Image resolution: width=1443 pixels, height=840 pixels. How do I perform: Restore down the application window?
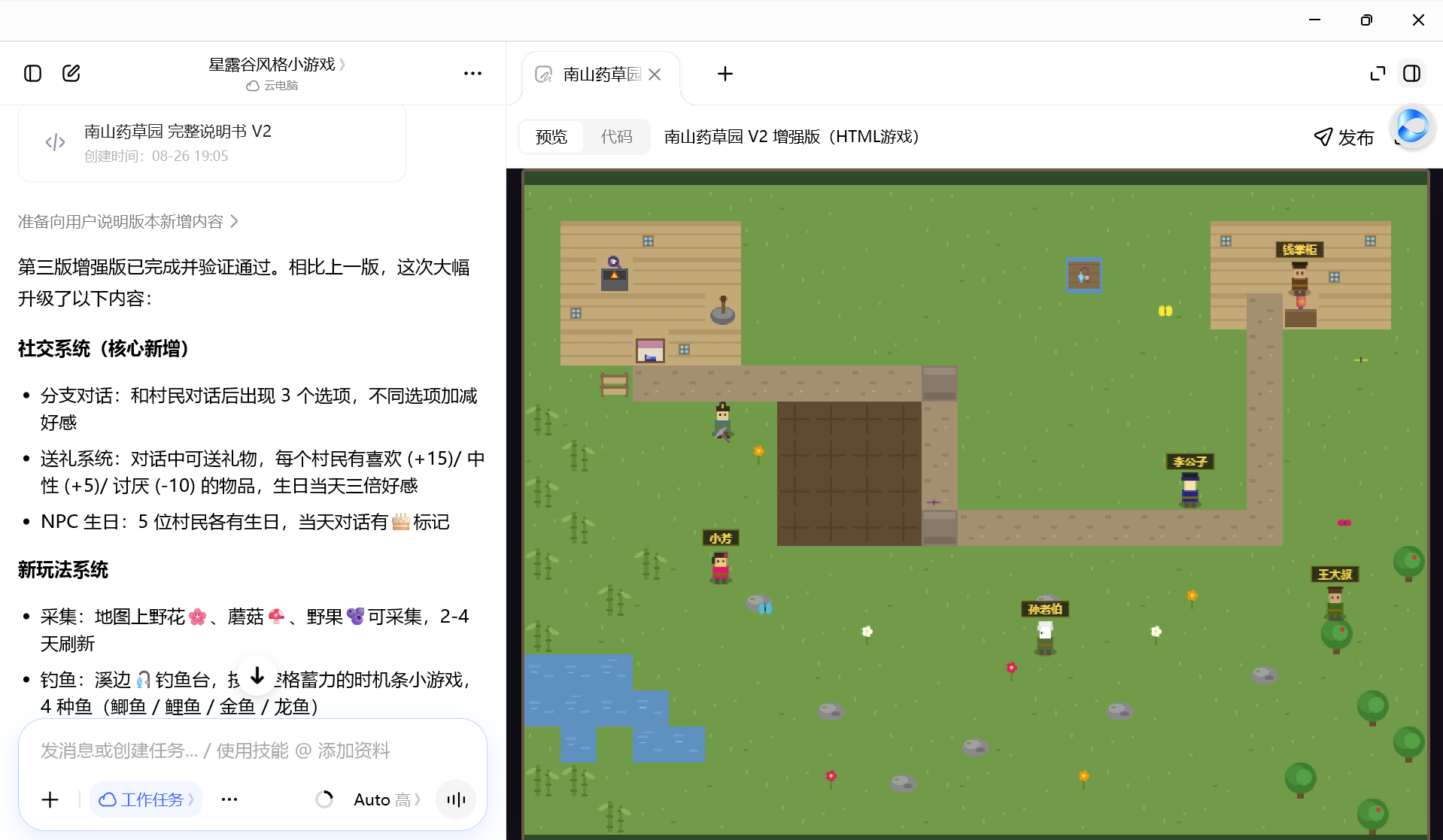tap(1366, 20)
